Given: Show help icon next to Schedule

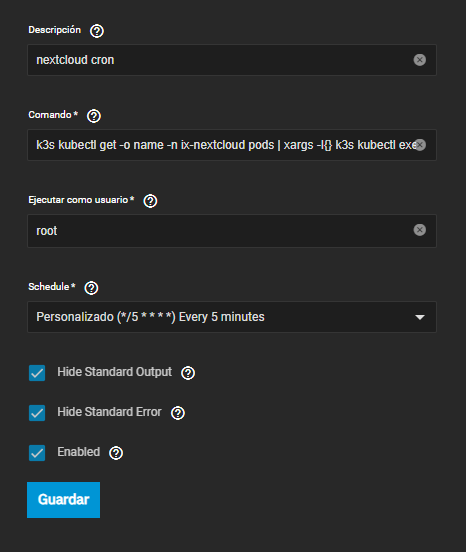Looking at the screenshot, I should [x=91, y=288].
